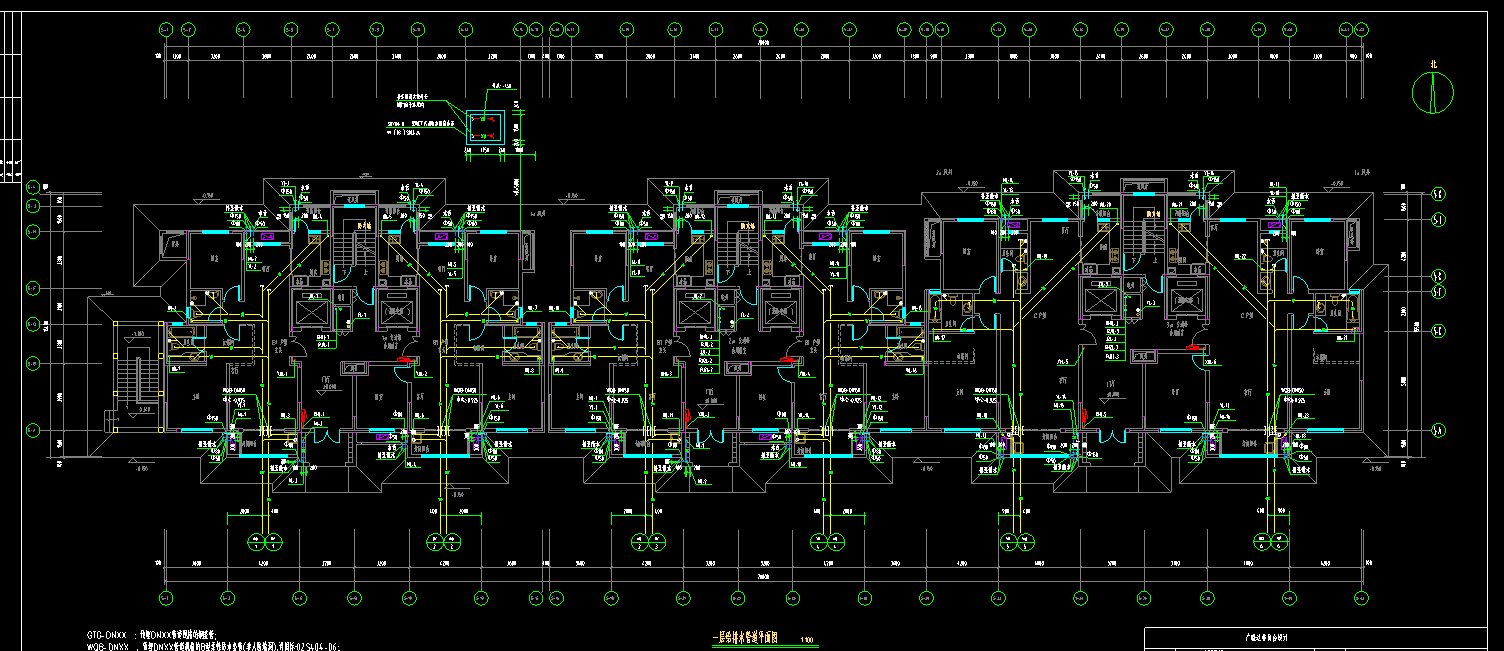The width and height of the screenshot is (1504, 651).
Task: Click the 北 label above the compass
Action: click(x=1432, y=64)
